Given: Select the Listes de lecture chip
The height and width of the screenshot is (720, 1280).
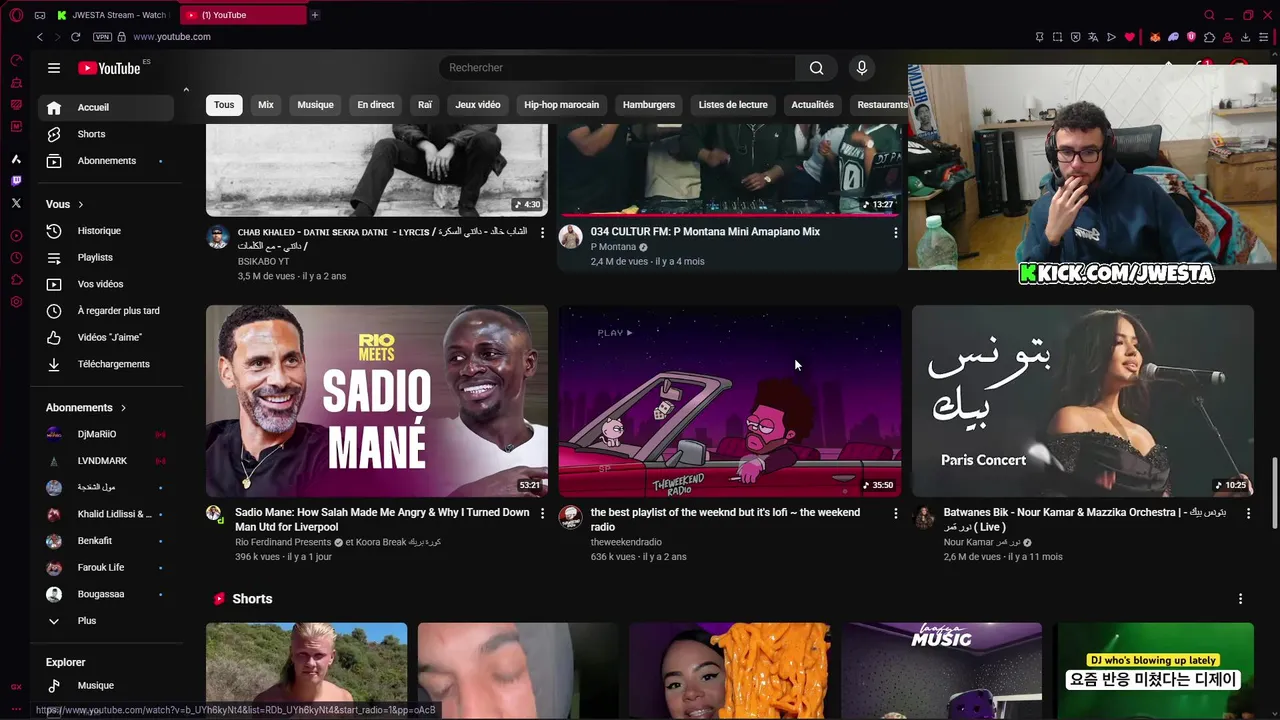Looking at the screenshot, I should pyautogui.click(x=733, y=105).
